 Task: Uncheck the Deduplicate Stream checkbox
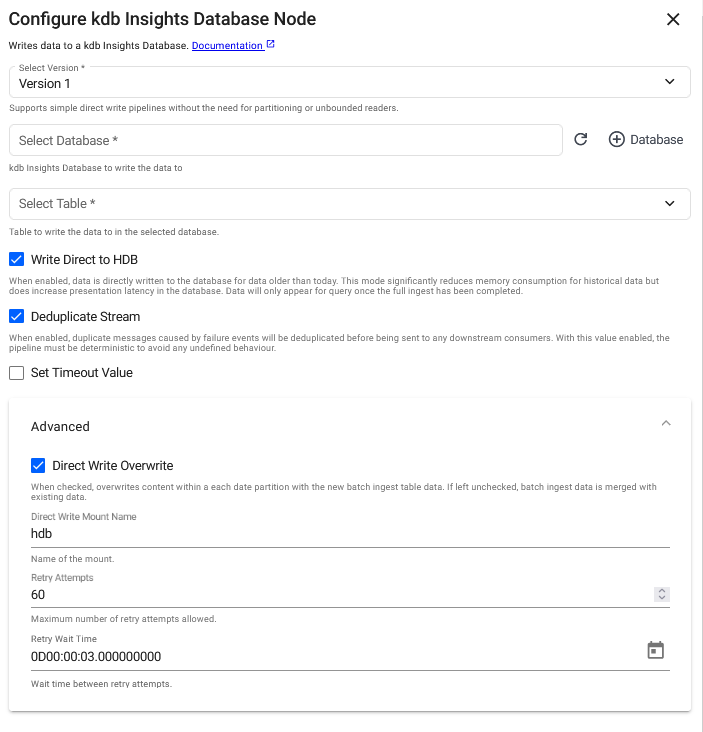16,317
